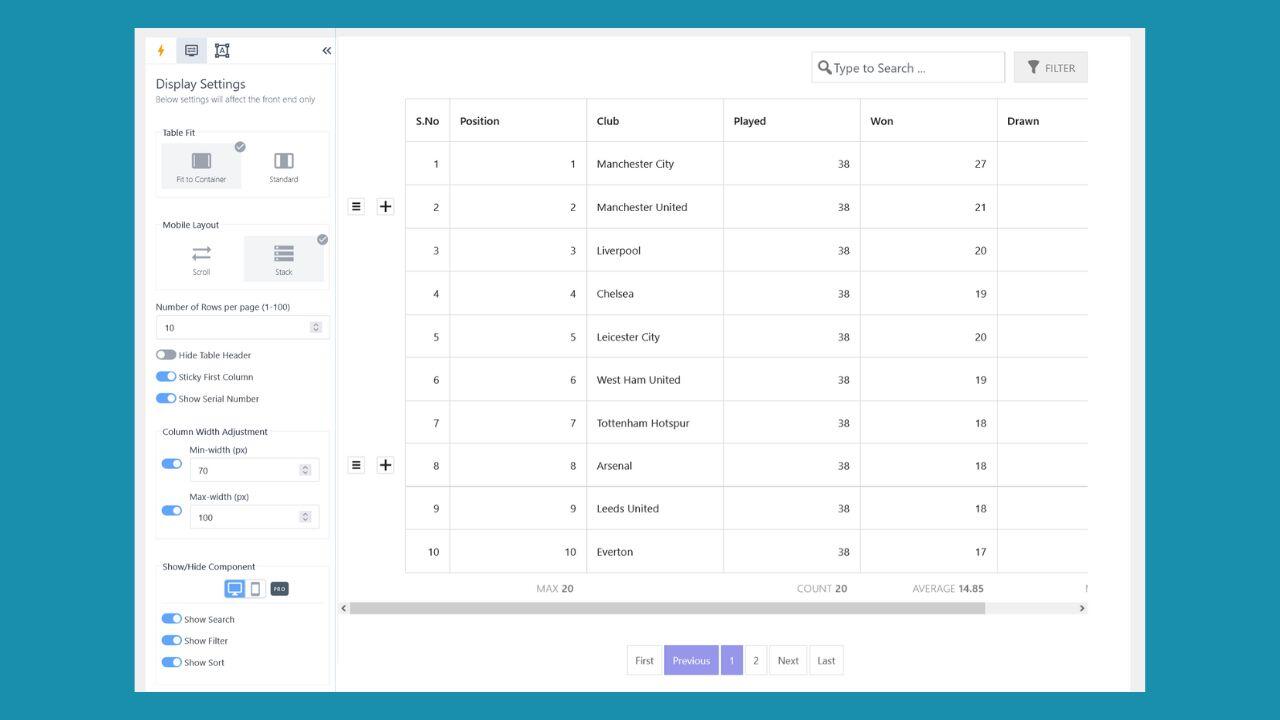This screenshot has width=1280, height=720.
Task: Click the S.No column header
Action: 428,121
